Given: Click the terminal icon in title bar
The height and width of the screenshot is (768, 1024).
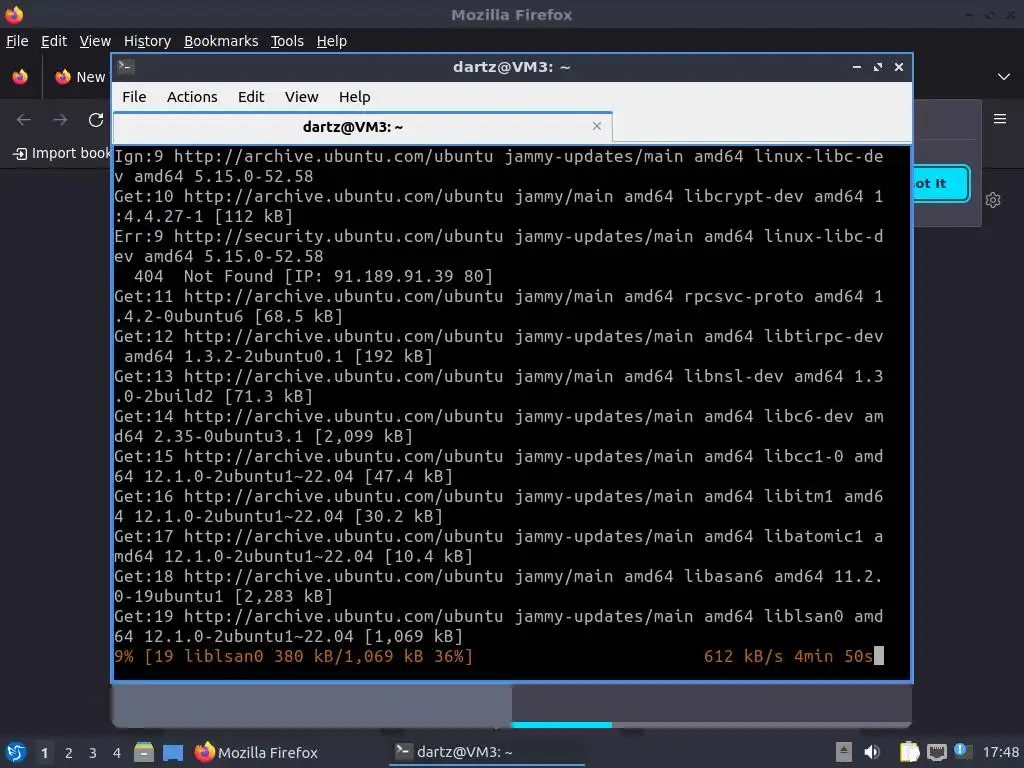Looking at the screenshot, I should pyautogui.click(x=126, y=67).
